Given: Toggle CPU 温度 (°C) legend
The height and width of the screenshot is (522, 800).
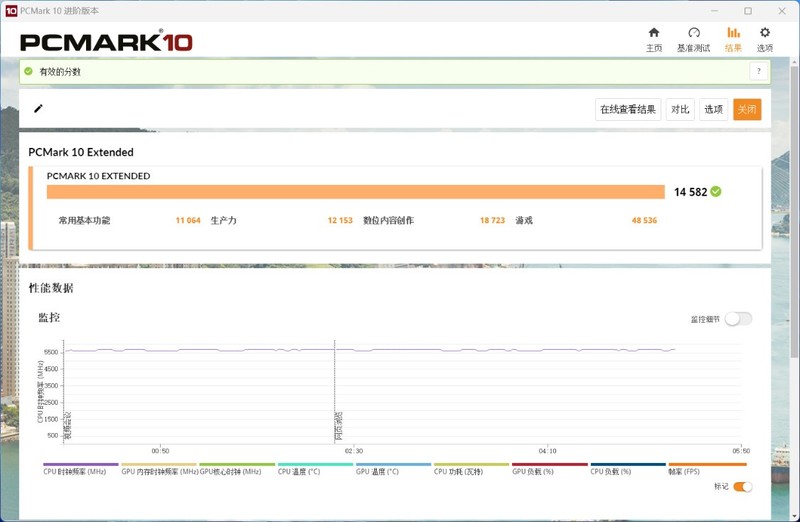Looking at the screenshot, I should [315, 468].
